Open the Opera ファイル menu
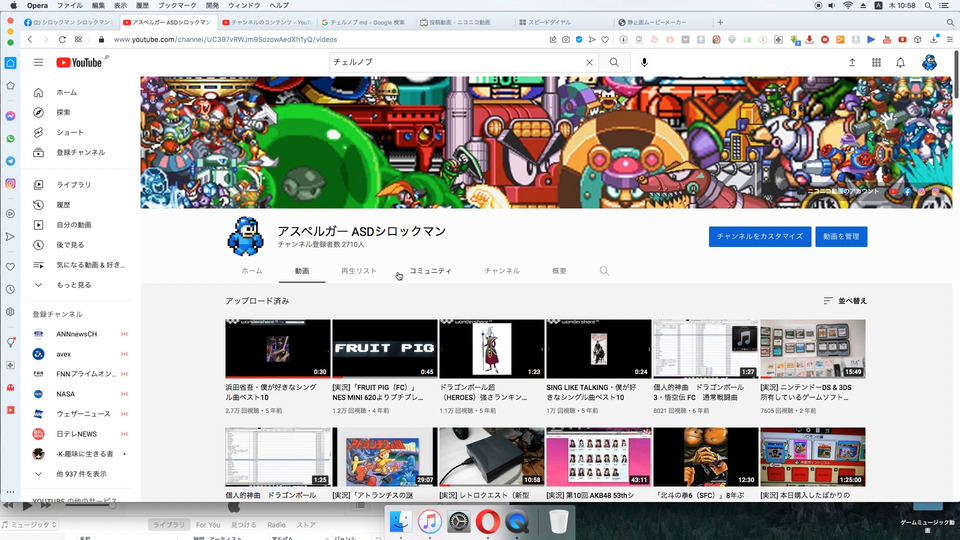This screenshot has width=960, height=540. [70, 6]
